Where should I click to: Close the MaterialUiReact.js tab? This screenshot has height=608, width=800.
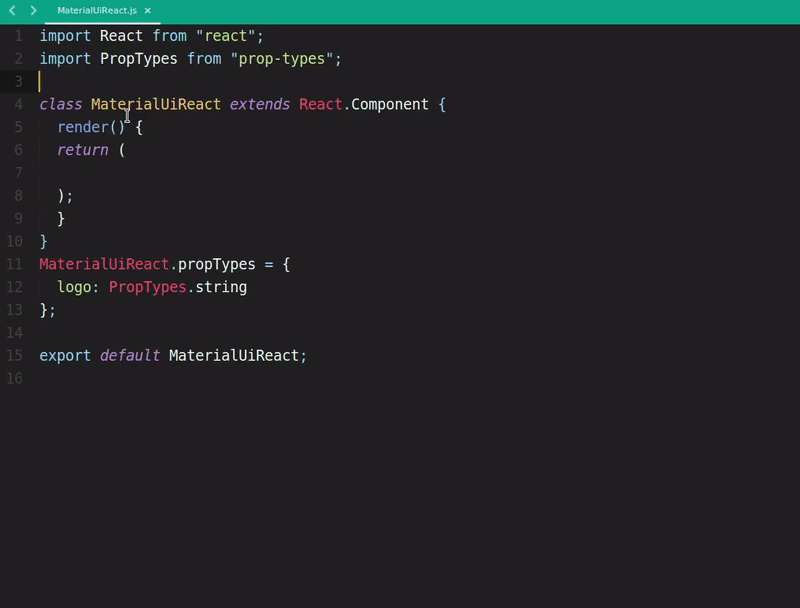(148, 10)
